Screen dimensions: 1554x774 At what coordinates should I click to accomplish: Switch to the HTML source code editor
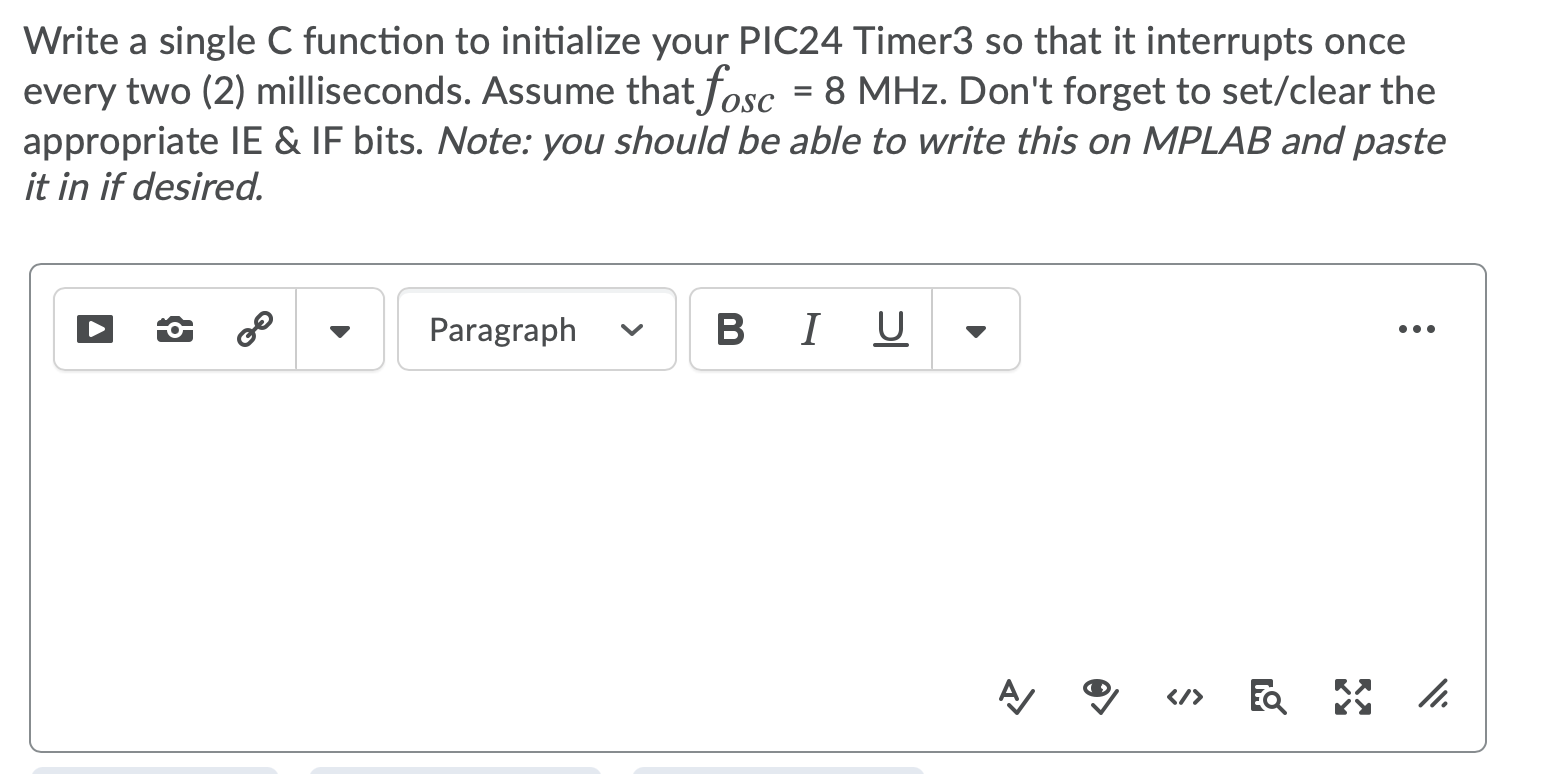[1184, 698]
